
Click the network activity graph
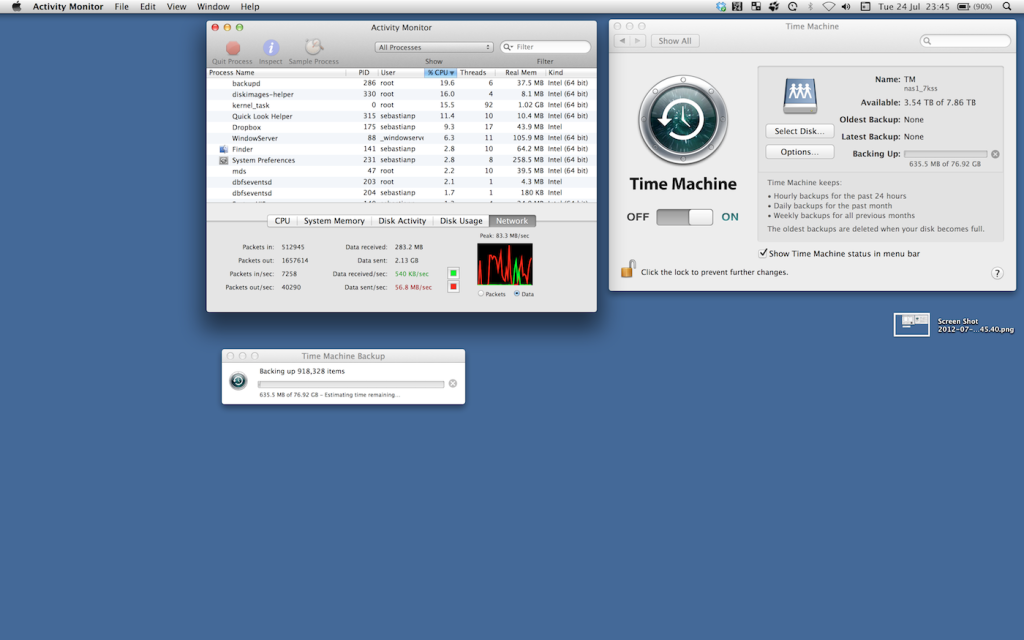pos(505,264)
